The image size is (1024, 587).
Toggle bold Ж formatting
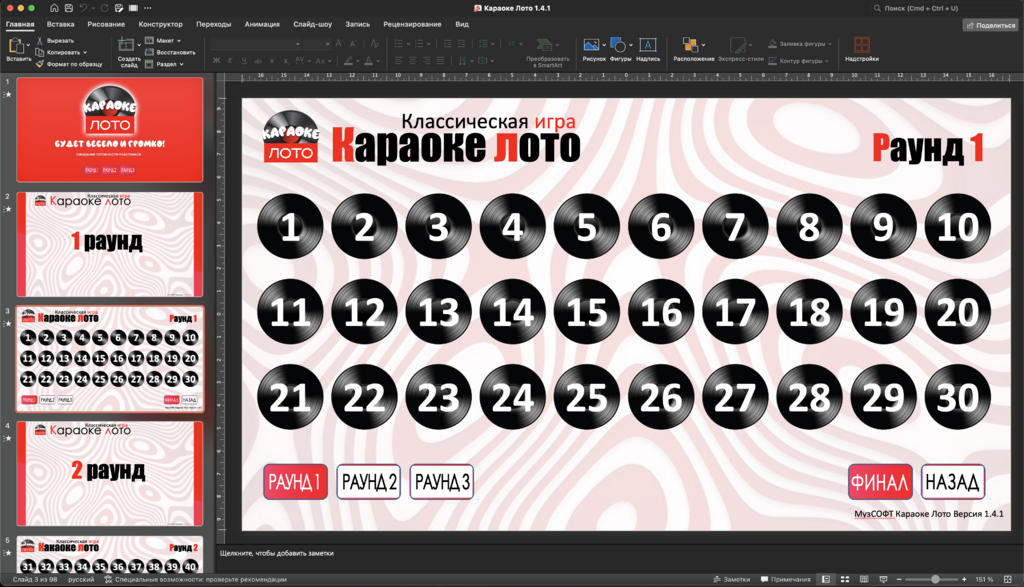(x=216, y=61)
